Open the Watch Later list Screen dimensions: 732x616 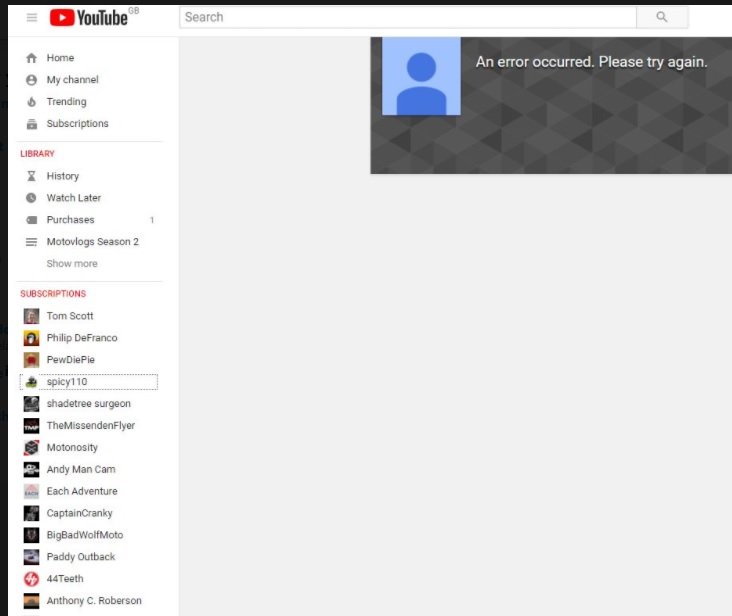74,198
